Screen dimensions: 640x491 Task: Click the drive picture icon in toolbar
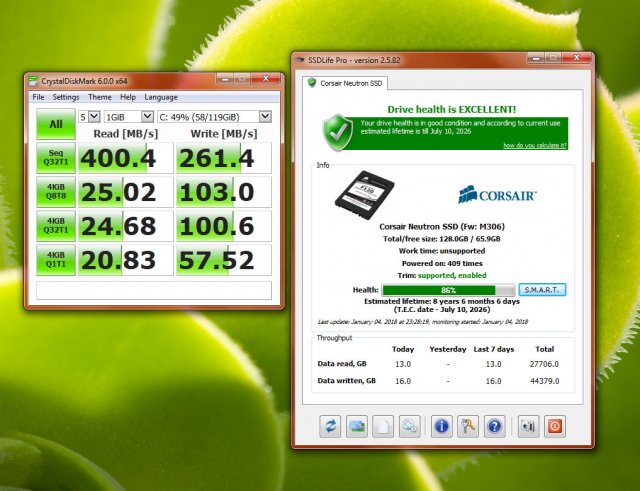click(x=356, y=426)
